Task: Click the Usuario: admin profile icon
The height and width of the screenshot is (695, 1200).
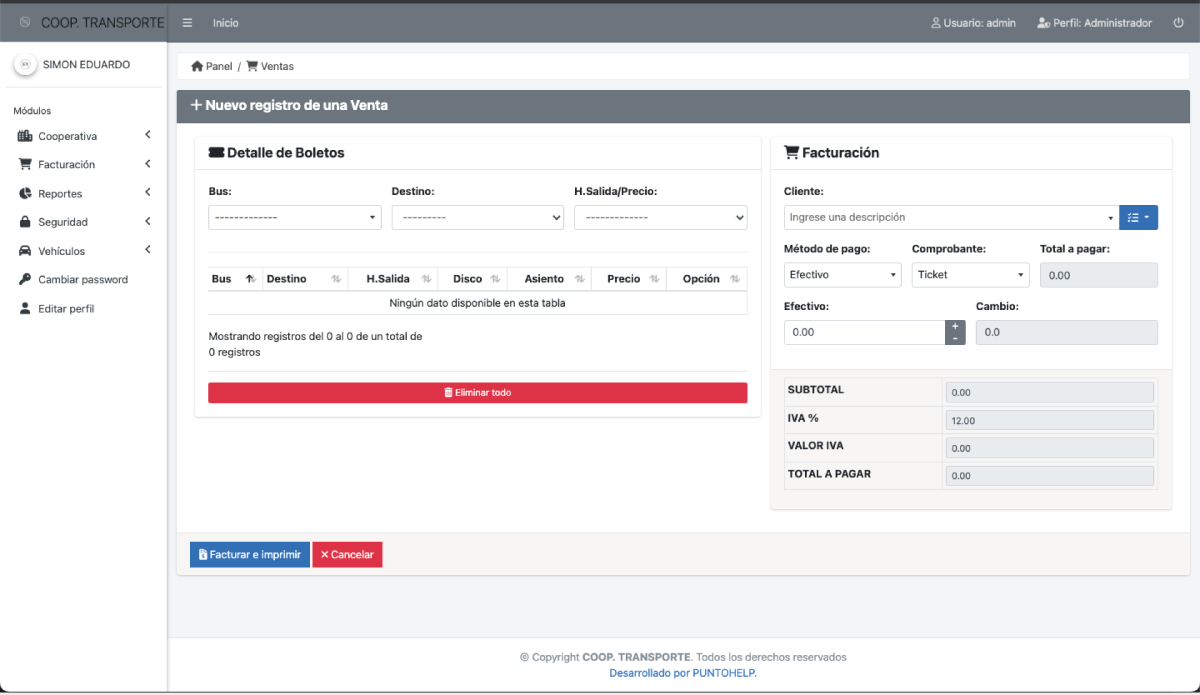Action: pyautogui.click(x=936, y=22)
